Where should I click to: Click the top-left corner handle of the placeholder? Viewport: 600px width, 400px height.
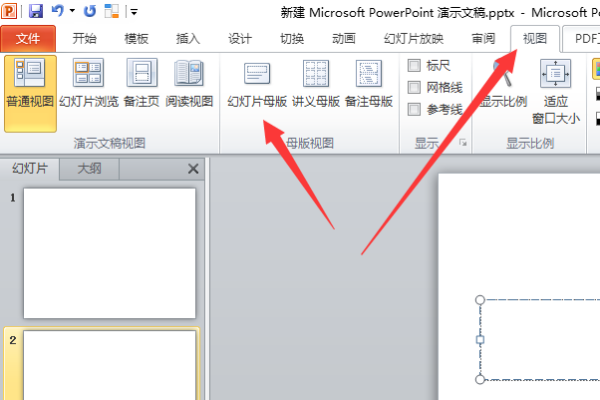[x=480, y=300]
